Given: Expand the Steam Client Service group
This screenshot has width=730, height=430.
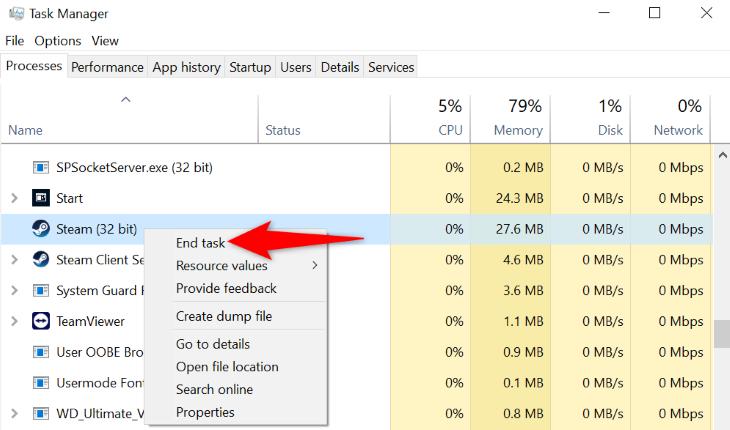Looking at the screenshot, I should click(x=14, y=260).
